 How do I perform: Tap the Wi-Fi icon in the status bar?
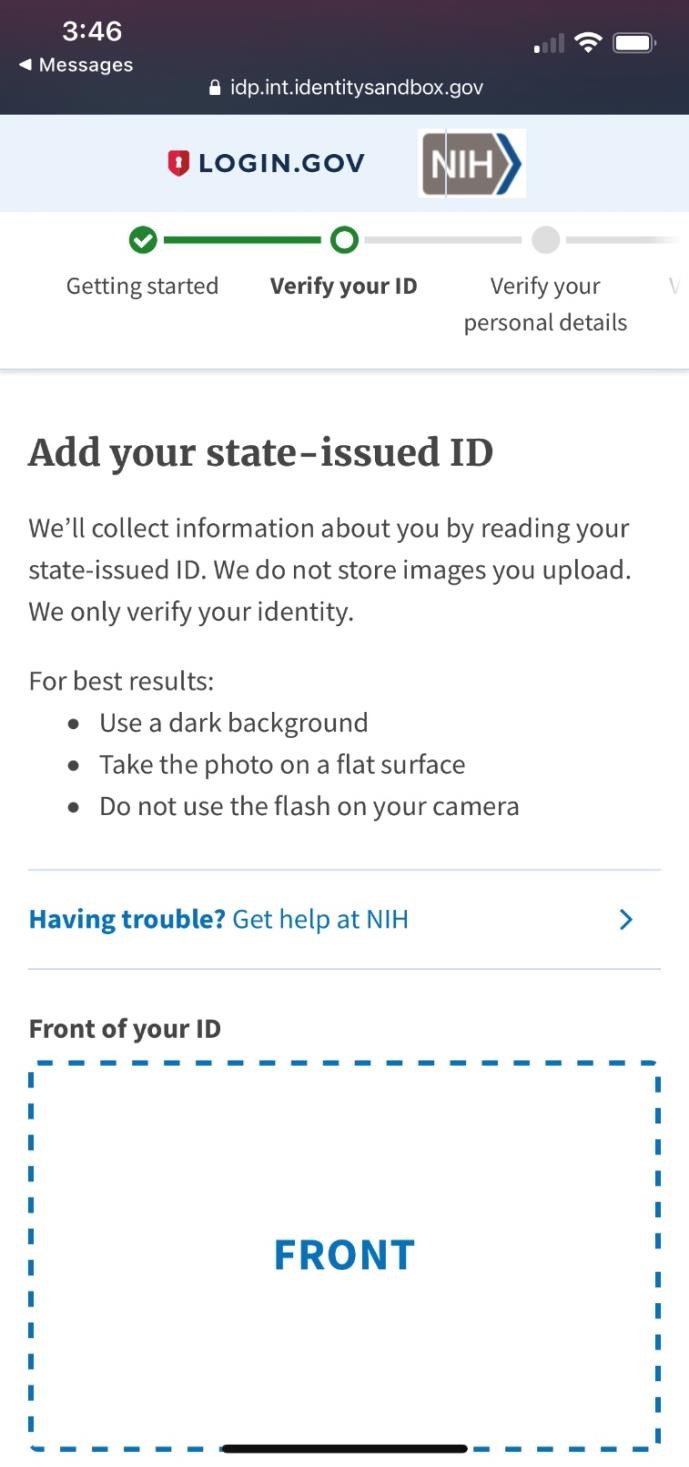click(587, 41)
